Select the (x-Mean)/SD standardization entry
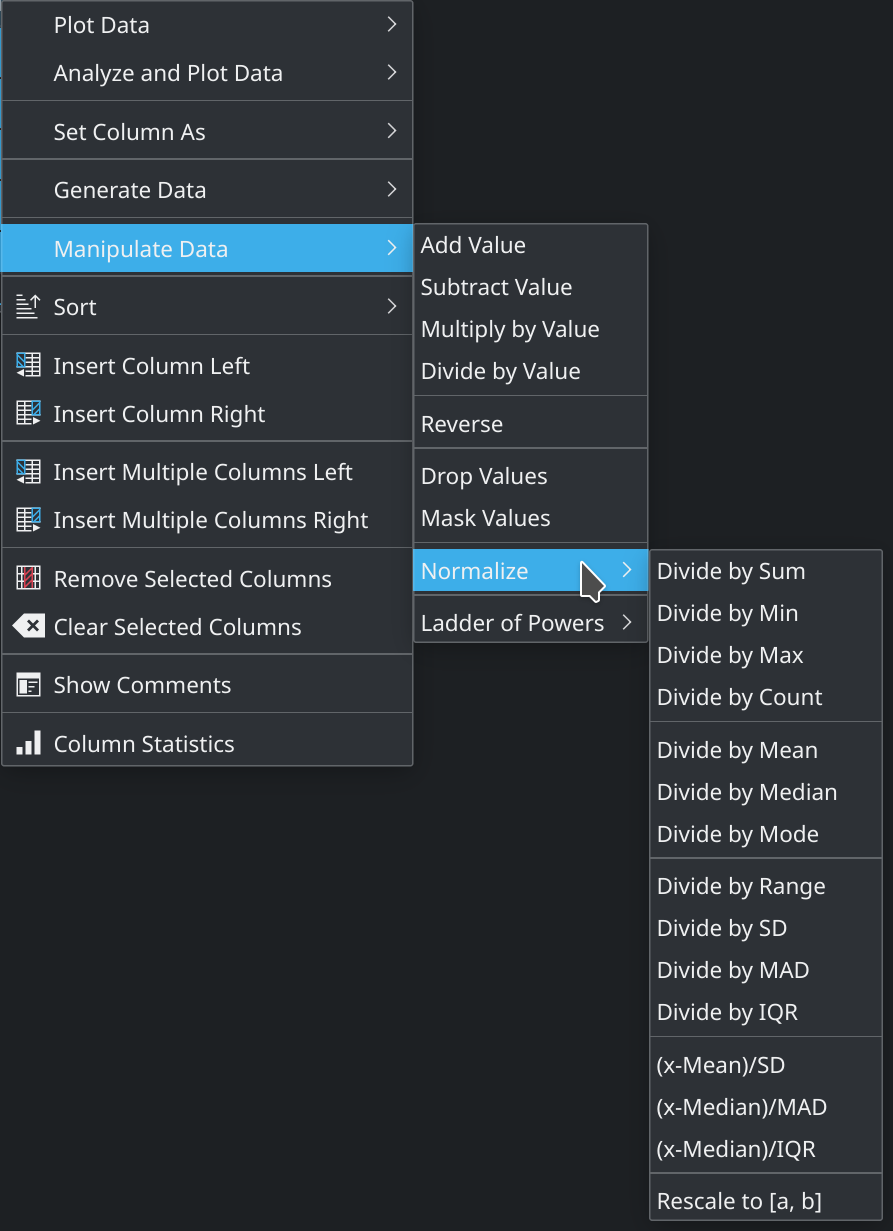Image resolution: width=893 pixels, height=1231 pixels. click(x=721, y=1065)
